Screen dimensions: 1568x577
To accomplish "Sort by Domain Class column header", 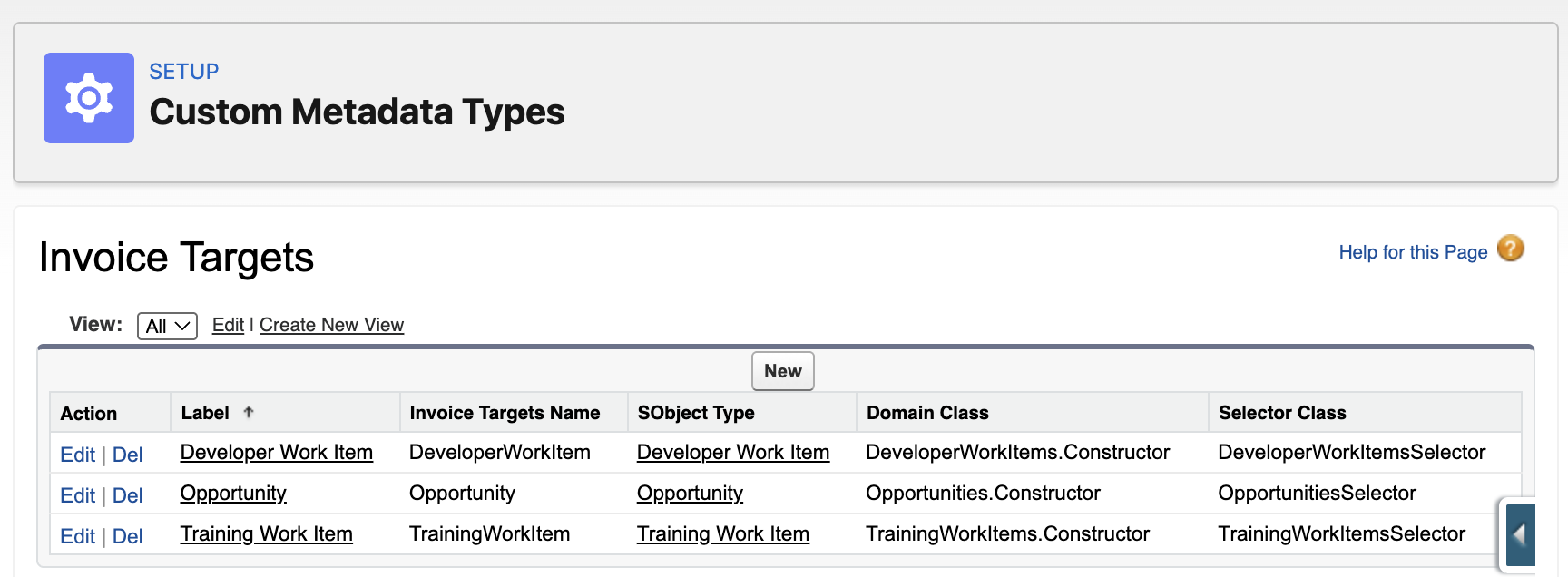I will (x=927, y=413).
